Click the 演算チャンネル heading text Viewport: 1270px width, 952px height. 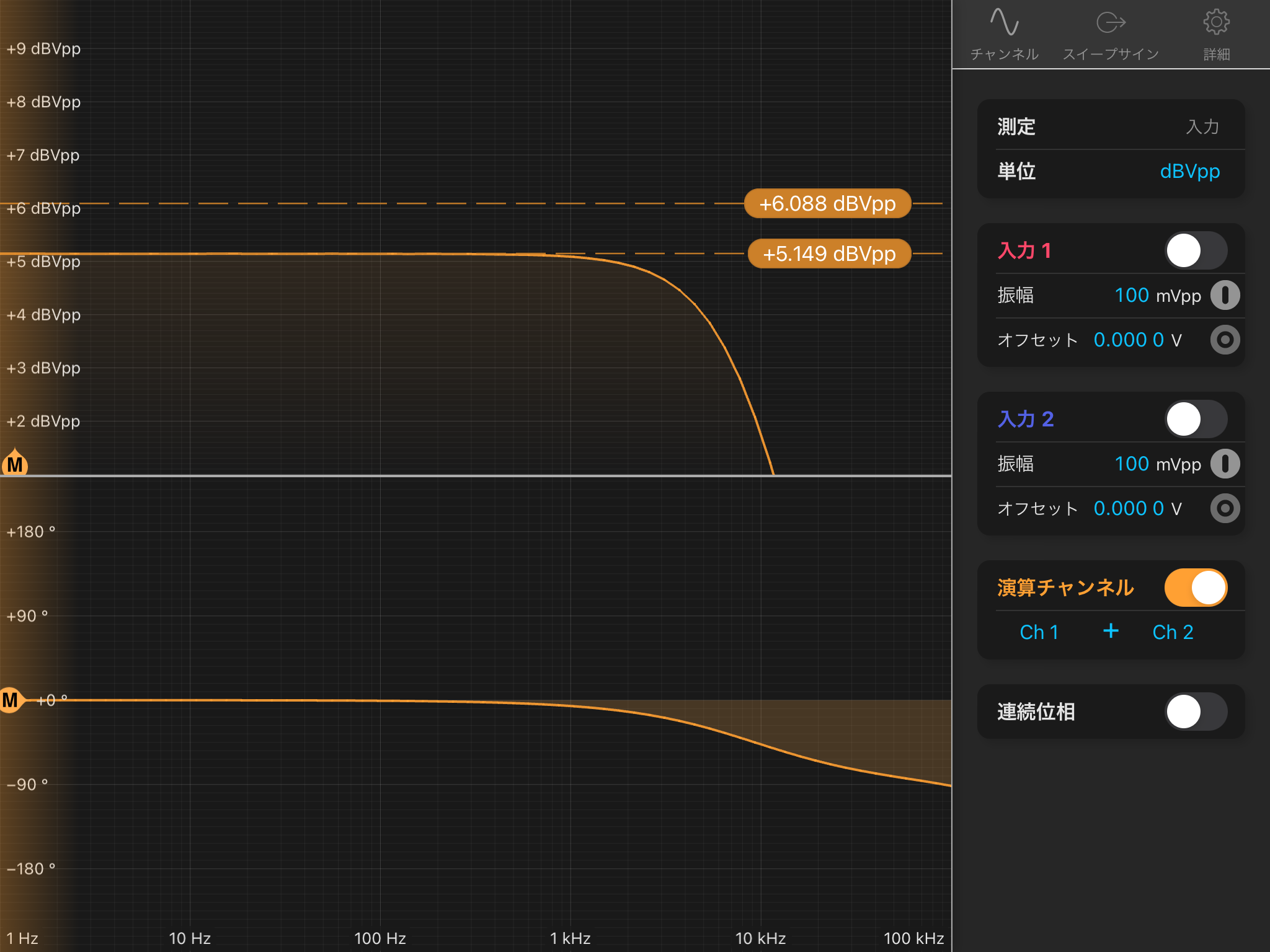(x=1065, y=588)
